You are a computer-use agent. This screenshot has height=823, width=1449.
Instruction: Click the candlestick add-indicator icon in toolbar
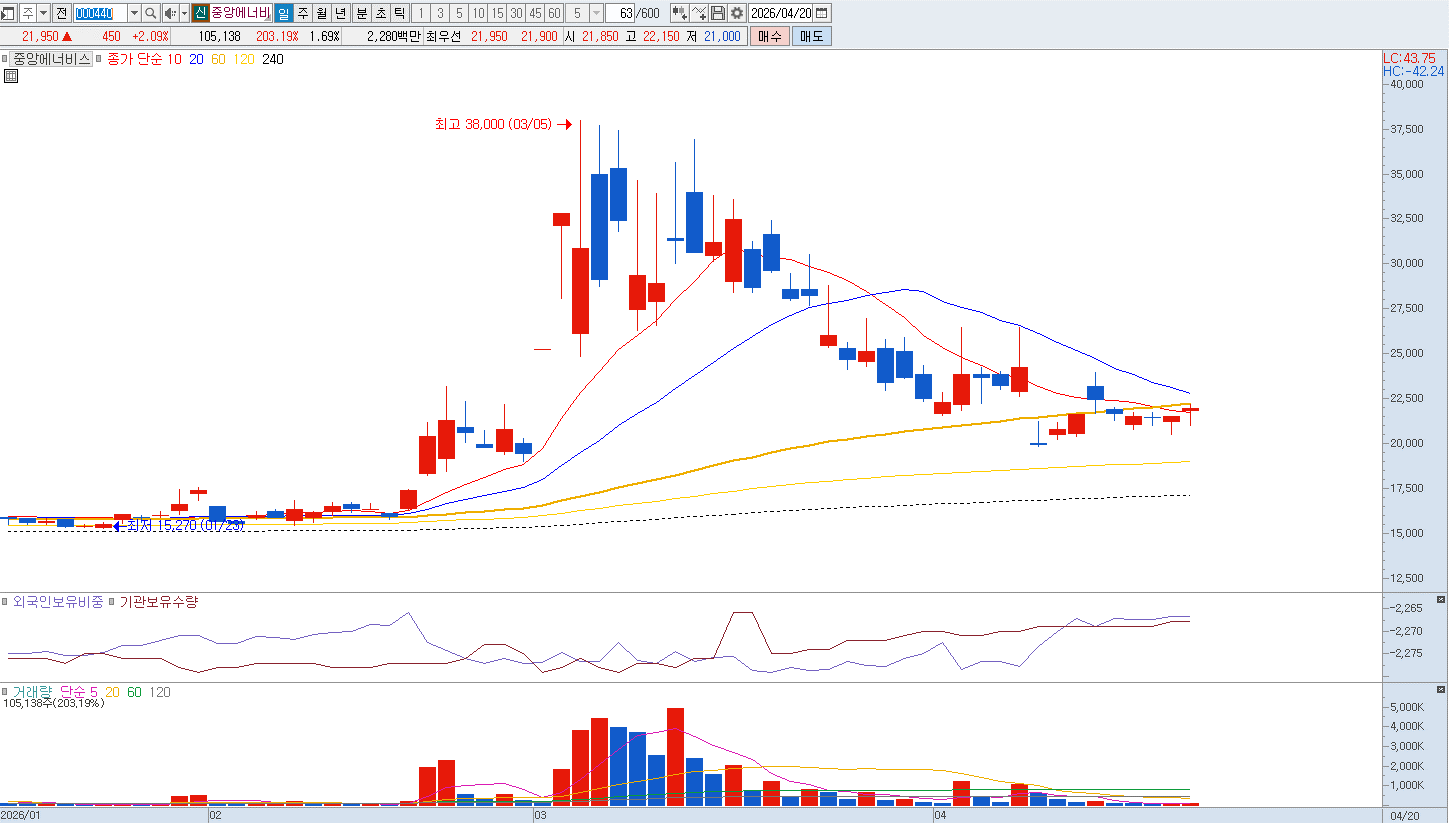(680, 13)
